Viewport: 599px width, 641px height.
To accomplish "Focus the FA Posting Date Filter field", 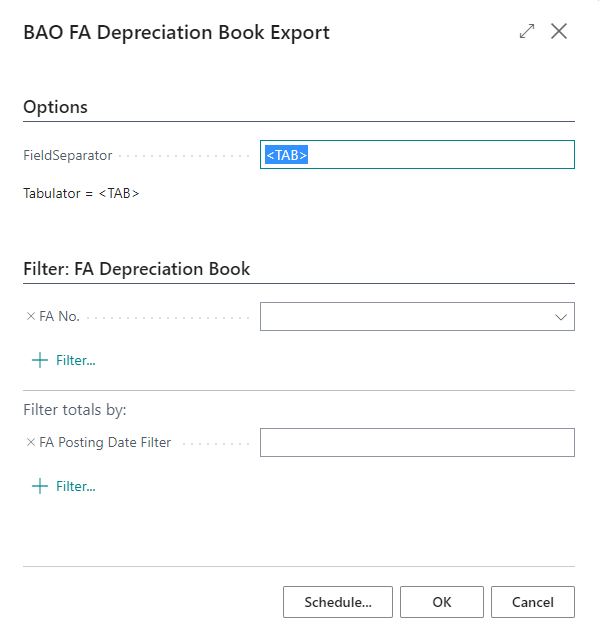I will pyautogui.click(x=417, y=442).
